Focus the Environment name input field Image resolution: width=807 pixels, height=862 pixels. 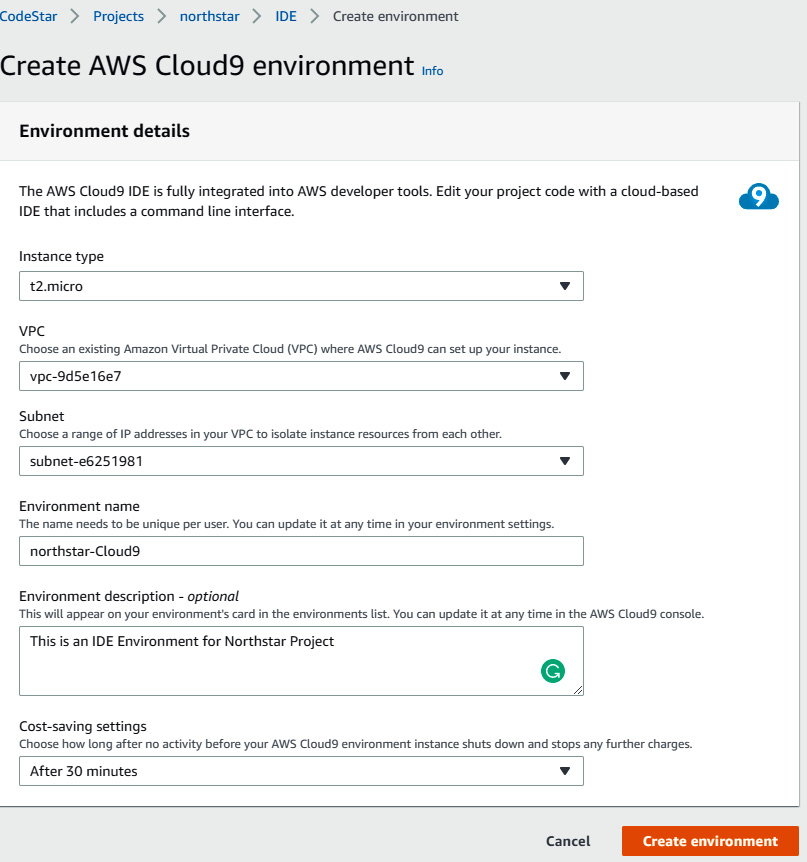[x=301, y=551]
